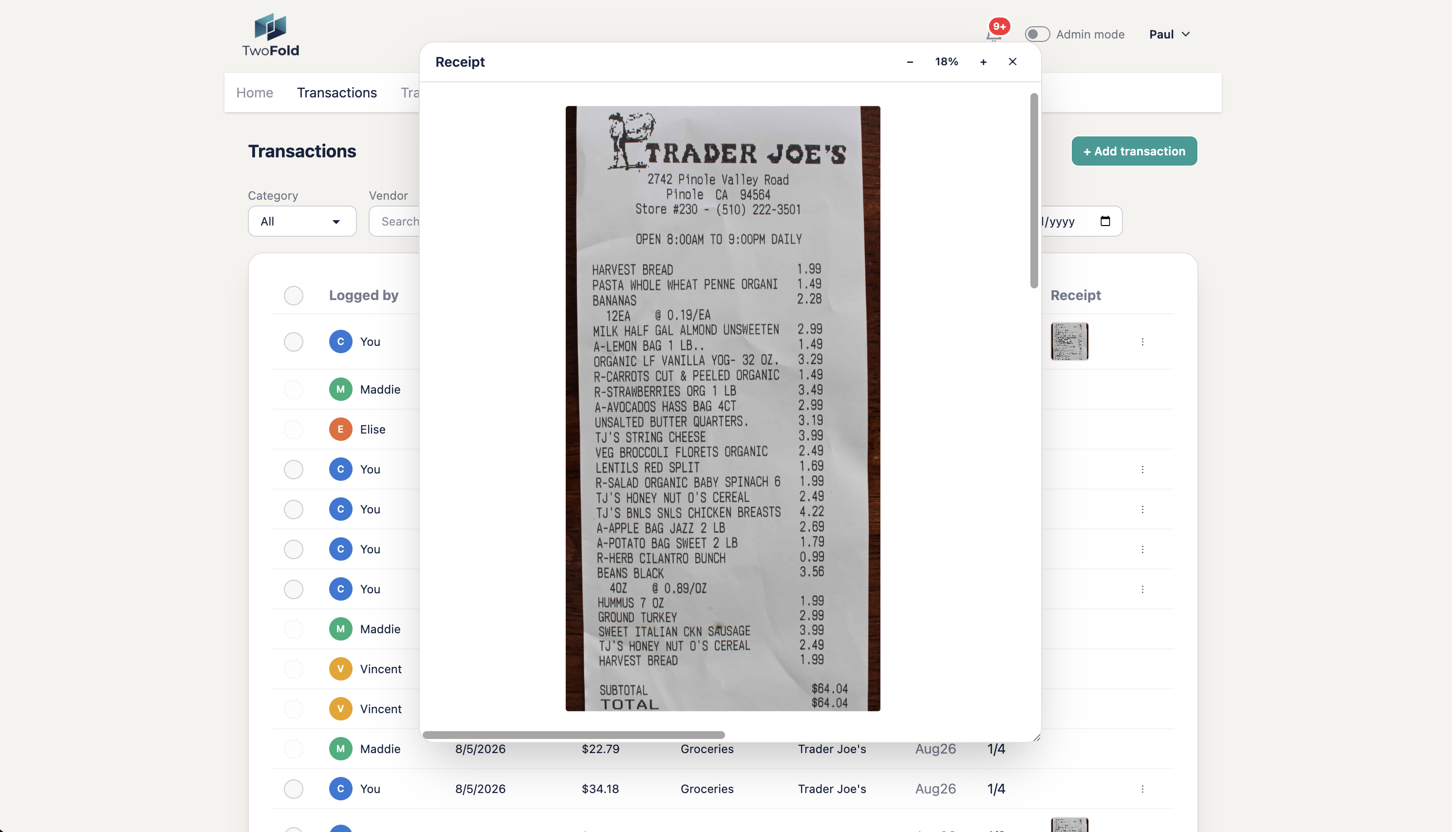
Task: Zoom out the receipt with minus icon
Action: click(x=910, y=62)
